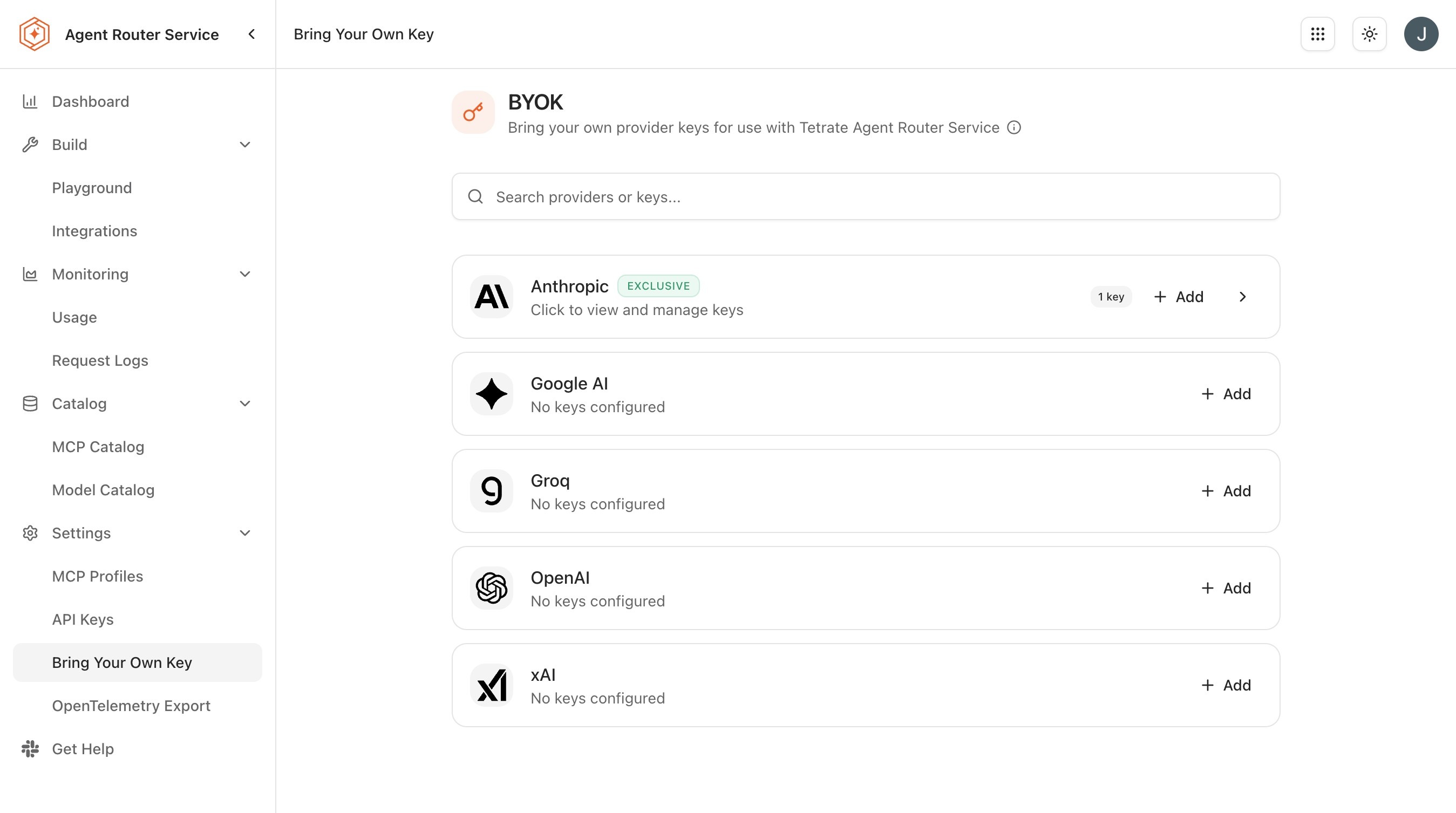Collapse the Settings section chevron
Viewport: 1456px width, 813px height.
tap(245, 533)
